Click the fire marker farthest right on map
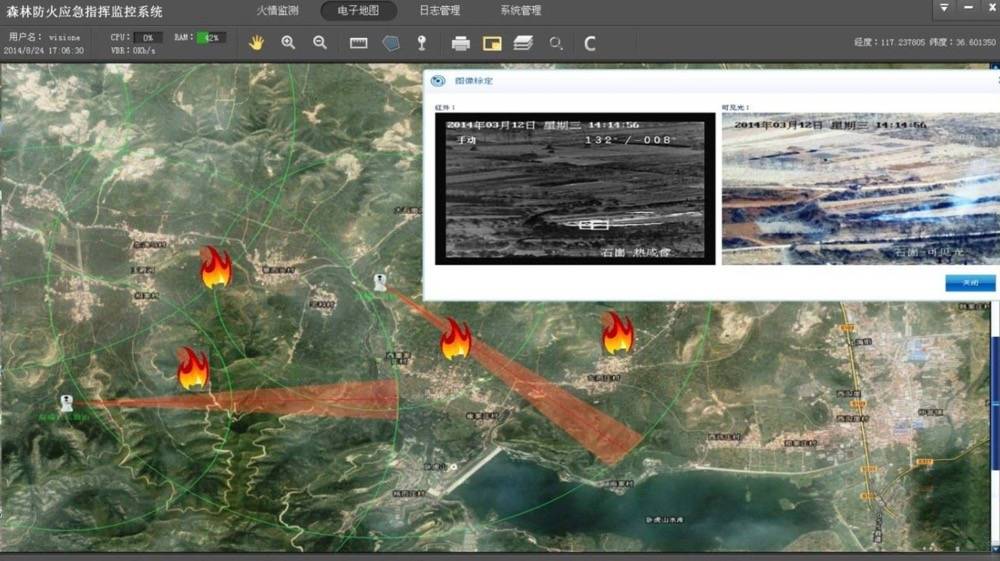Image resolution: width=1000 pixels, height=561 pixels. click(617, 332)
